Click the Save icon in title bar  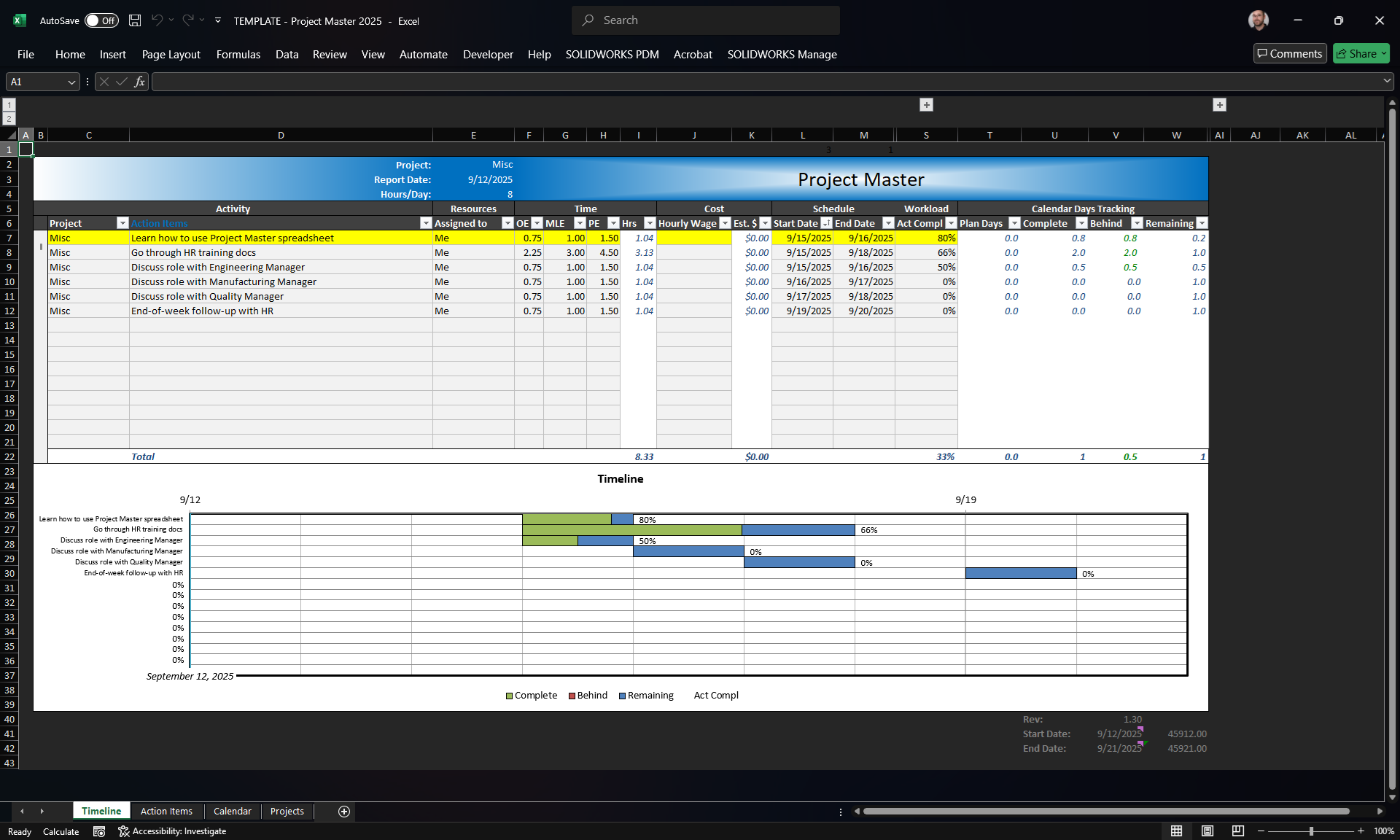(135, 20)
